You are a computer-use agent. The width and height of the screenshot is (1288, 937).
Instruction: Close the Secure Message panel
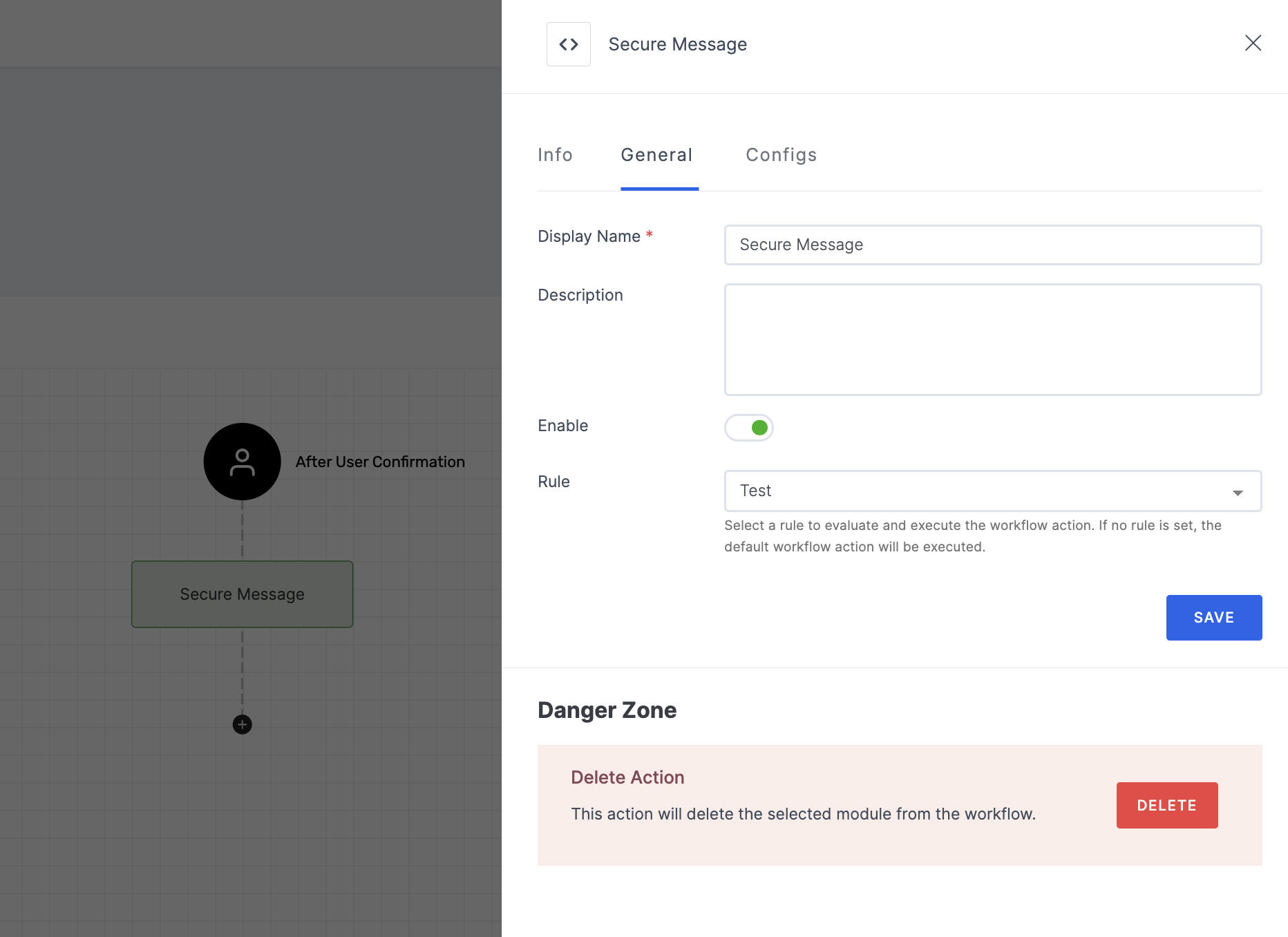click(1253, 43)
